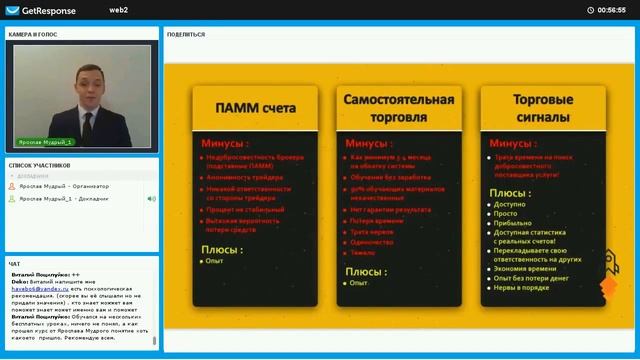
Task: Click the Список участников panel header
Action: pos(39,165)
